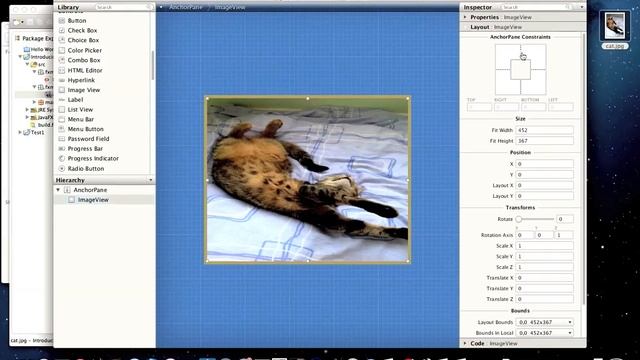640x360 pixels.
Task: Select the Color Picker control icon
Action: [62, 50]
